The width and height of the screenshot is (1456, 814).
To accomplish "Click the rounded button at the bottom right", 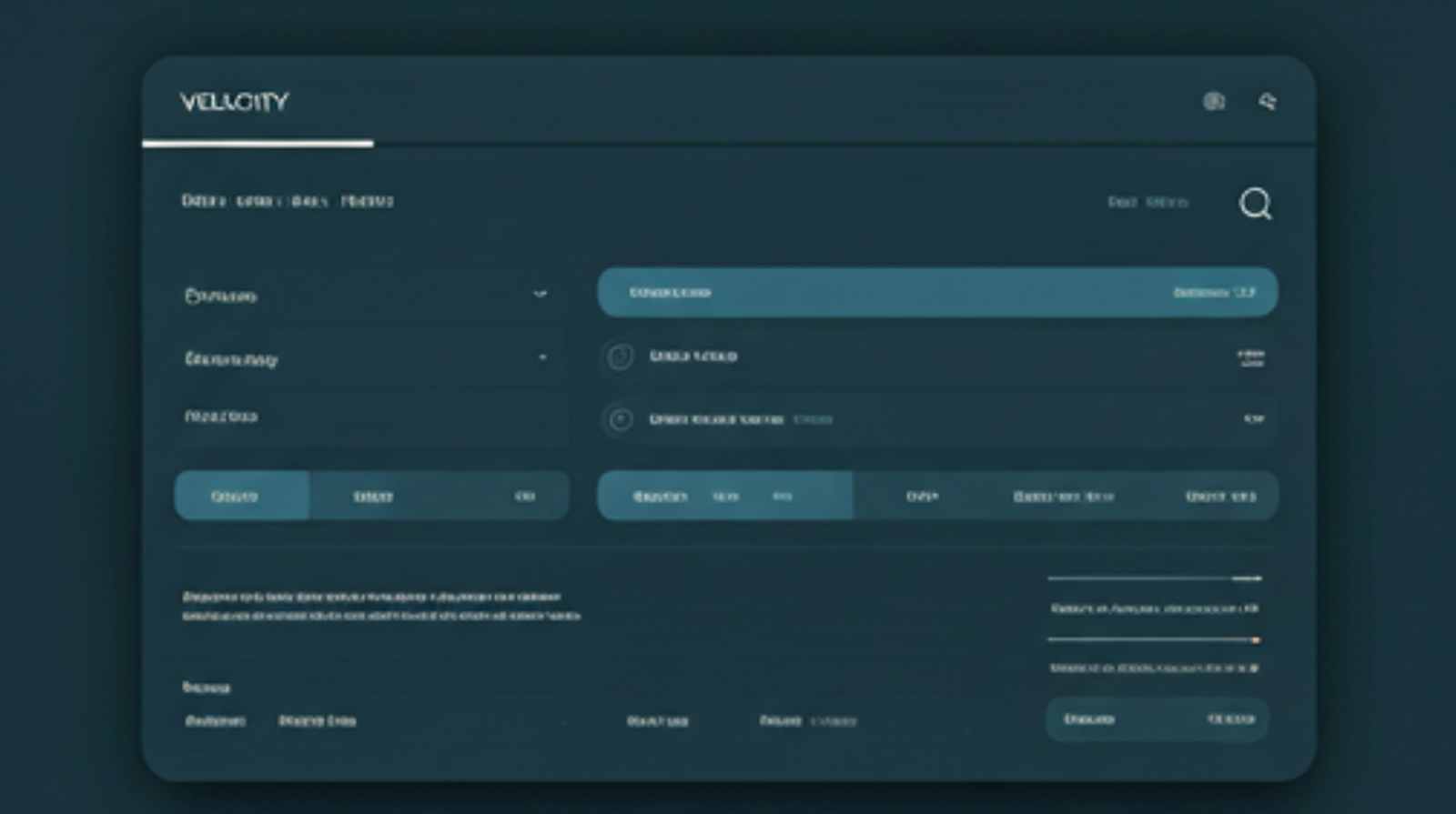I will (x=1157, y=719).
